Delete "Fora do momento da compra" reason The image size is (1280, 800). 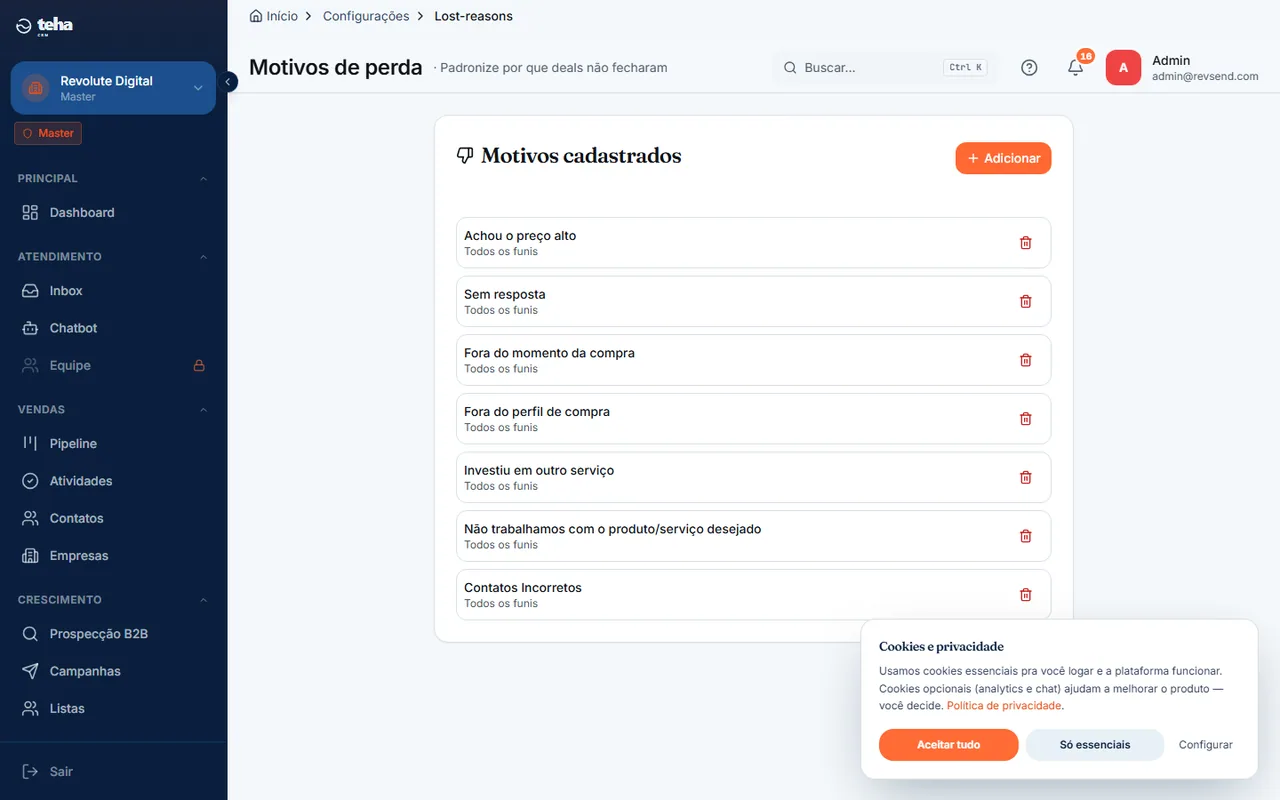click(1025, 360)
